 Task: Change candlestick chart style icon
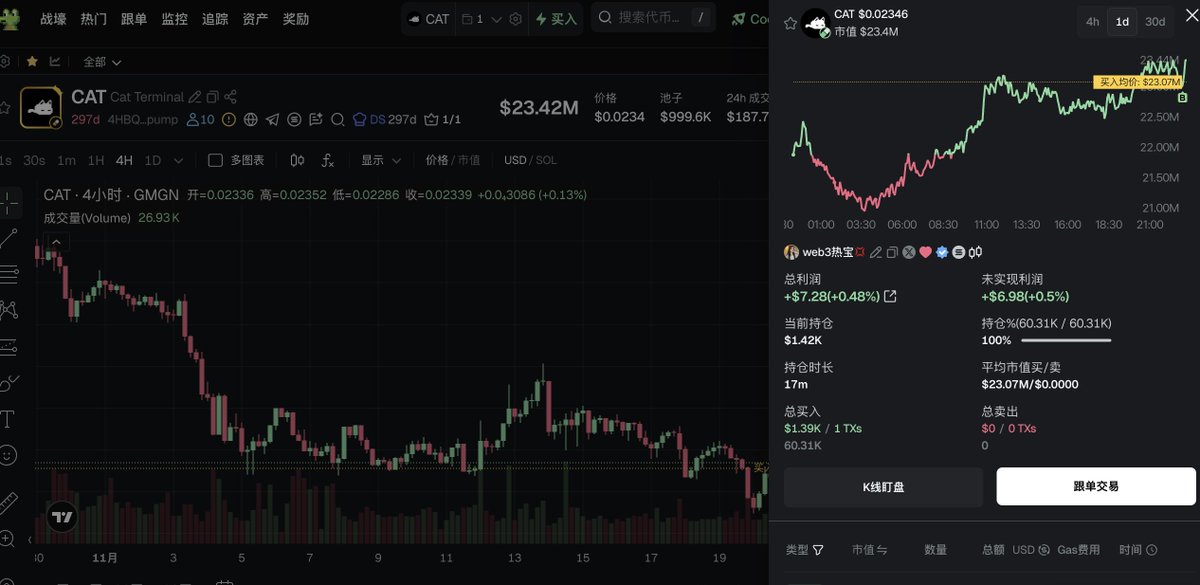tap(297, 160)
